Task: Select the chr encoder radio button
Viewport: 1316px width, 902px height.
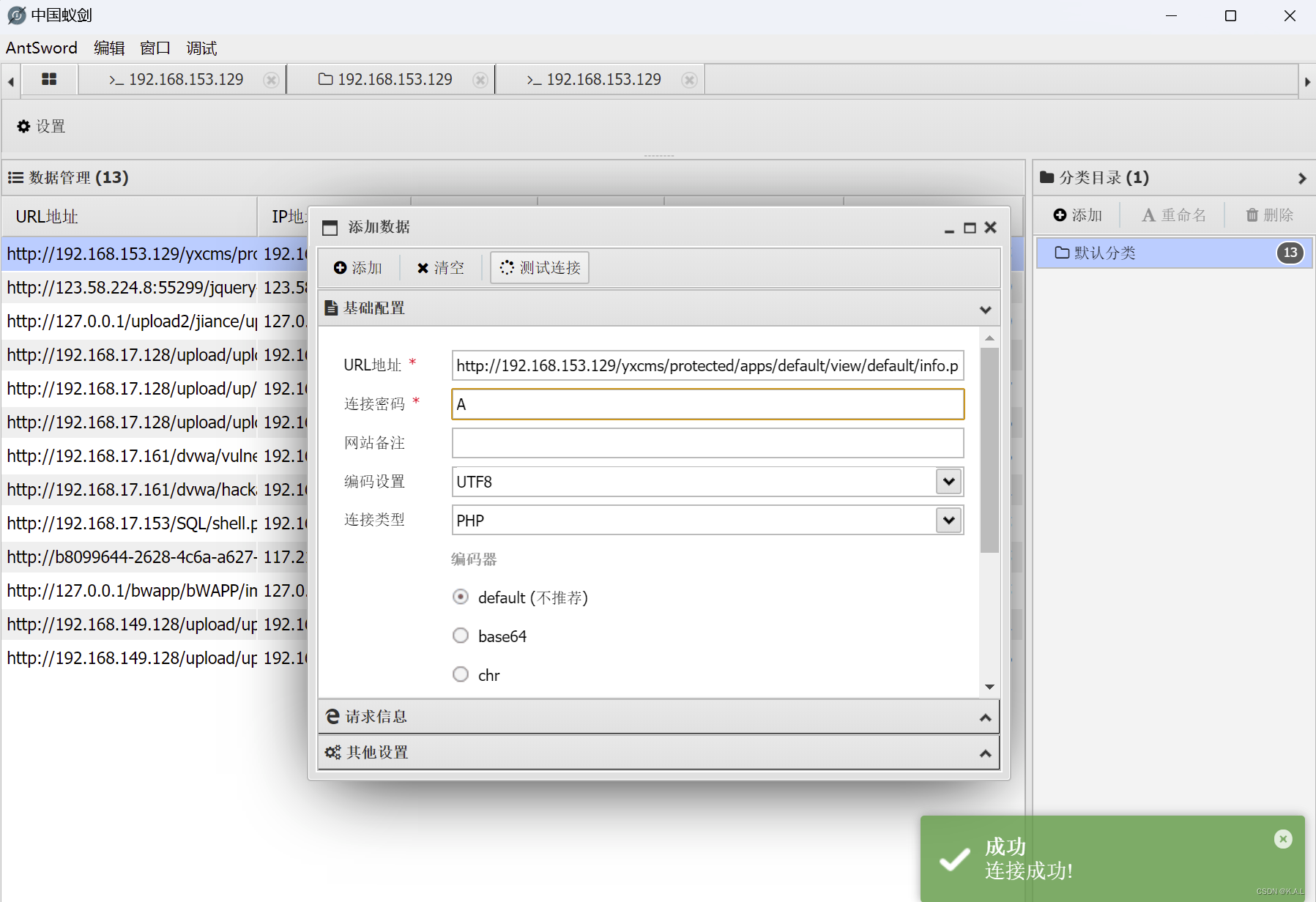Action: (x=460, y=674)
